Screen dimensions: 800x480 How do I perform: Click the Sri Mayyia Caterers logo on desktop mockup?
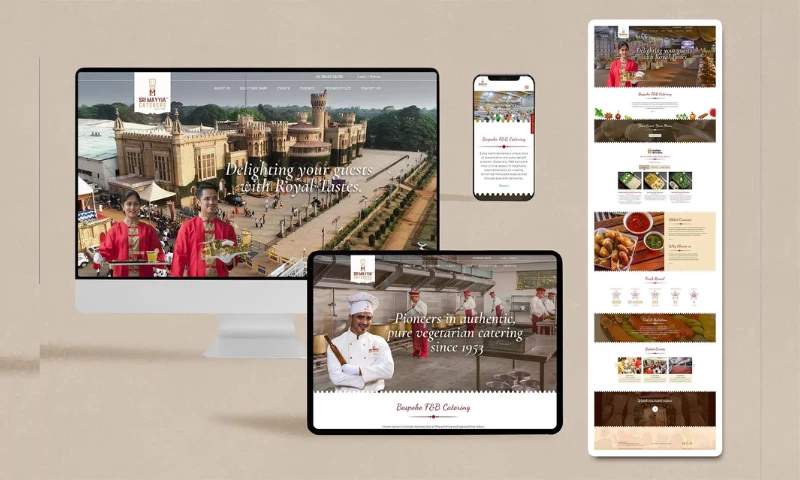[x=152, y=92]
